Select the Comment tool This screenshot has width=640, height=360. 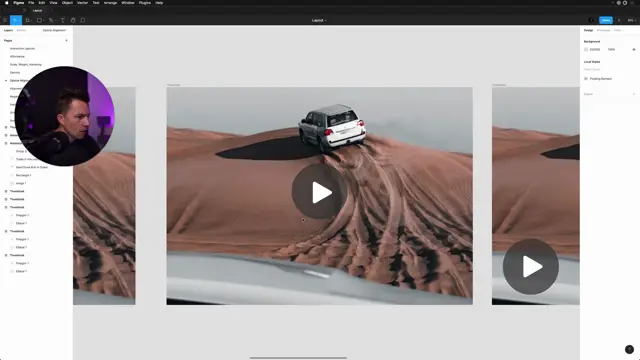83,20
